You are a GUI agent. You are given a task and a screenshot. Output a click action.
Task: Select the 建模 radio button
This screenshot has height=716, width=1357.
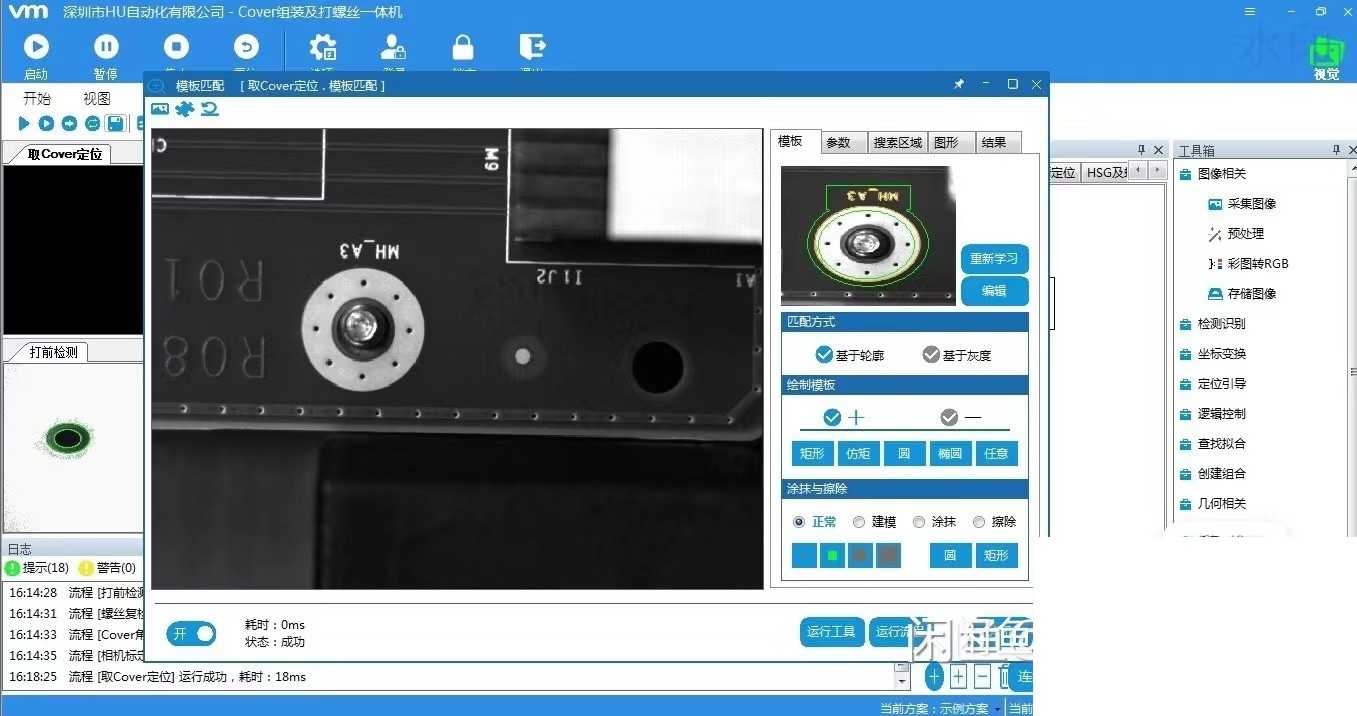tap(859, 522)
